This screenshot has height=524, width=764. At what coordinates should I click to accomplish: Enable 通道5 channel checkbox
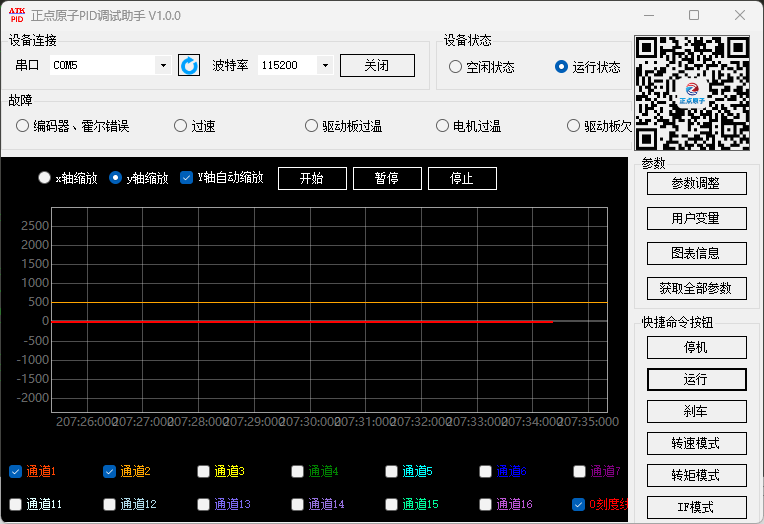(x=392, y=471)
